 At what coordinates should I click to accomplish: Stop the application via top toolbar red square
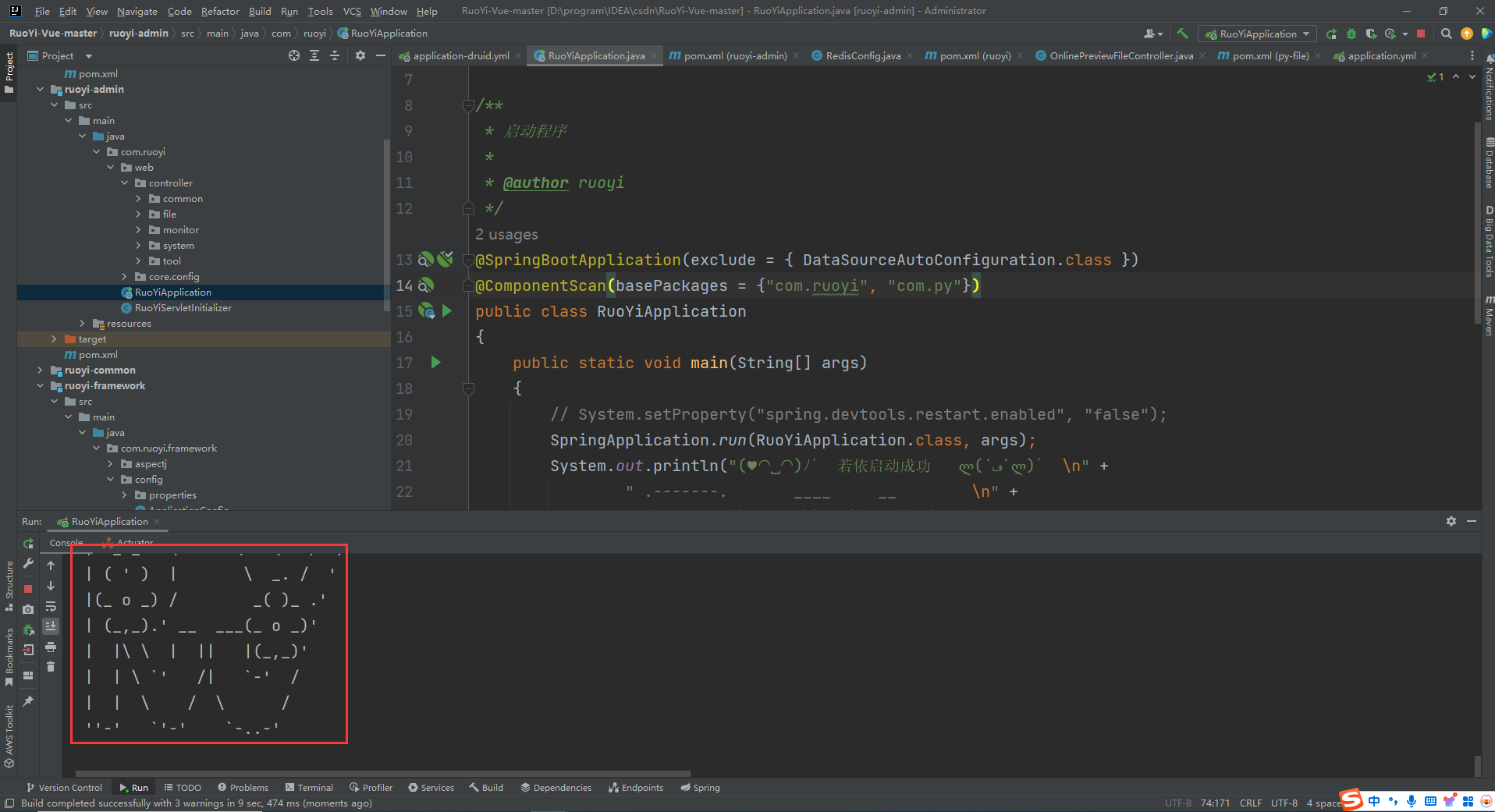click(x=1421, y=34)
